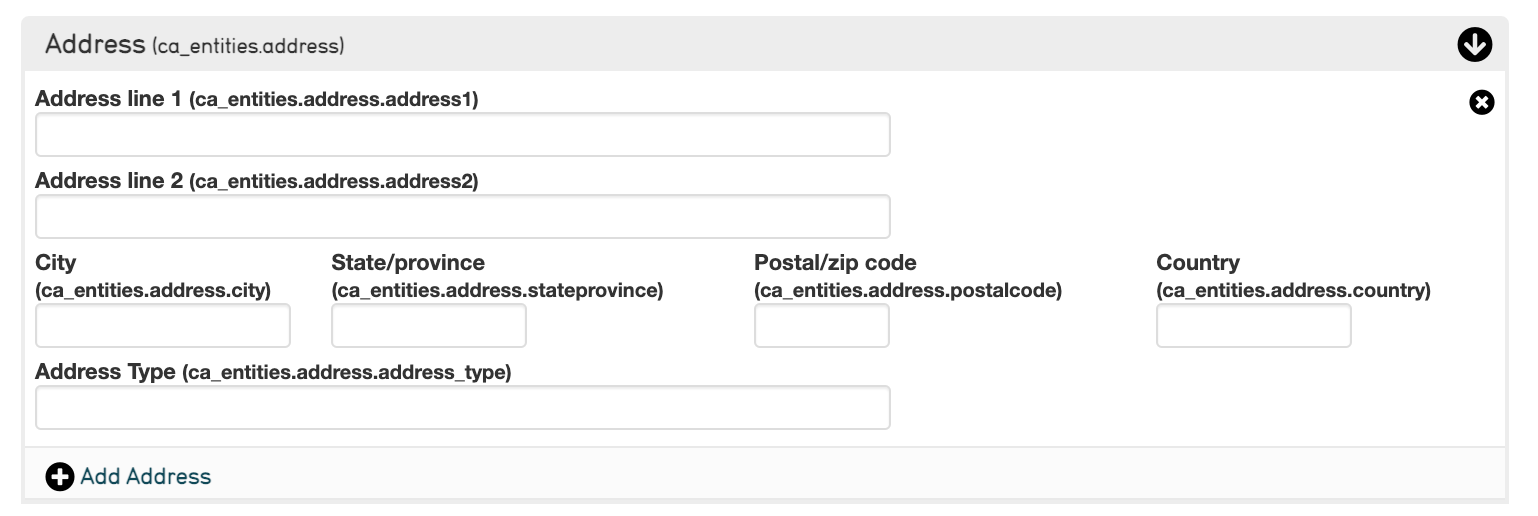Click the "Address Type" field label

tap(105, 372)
